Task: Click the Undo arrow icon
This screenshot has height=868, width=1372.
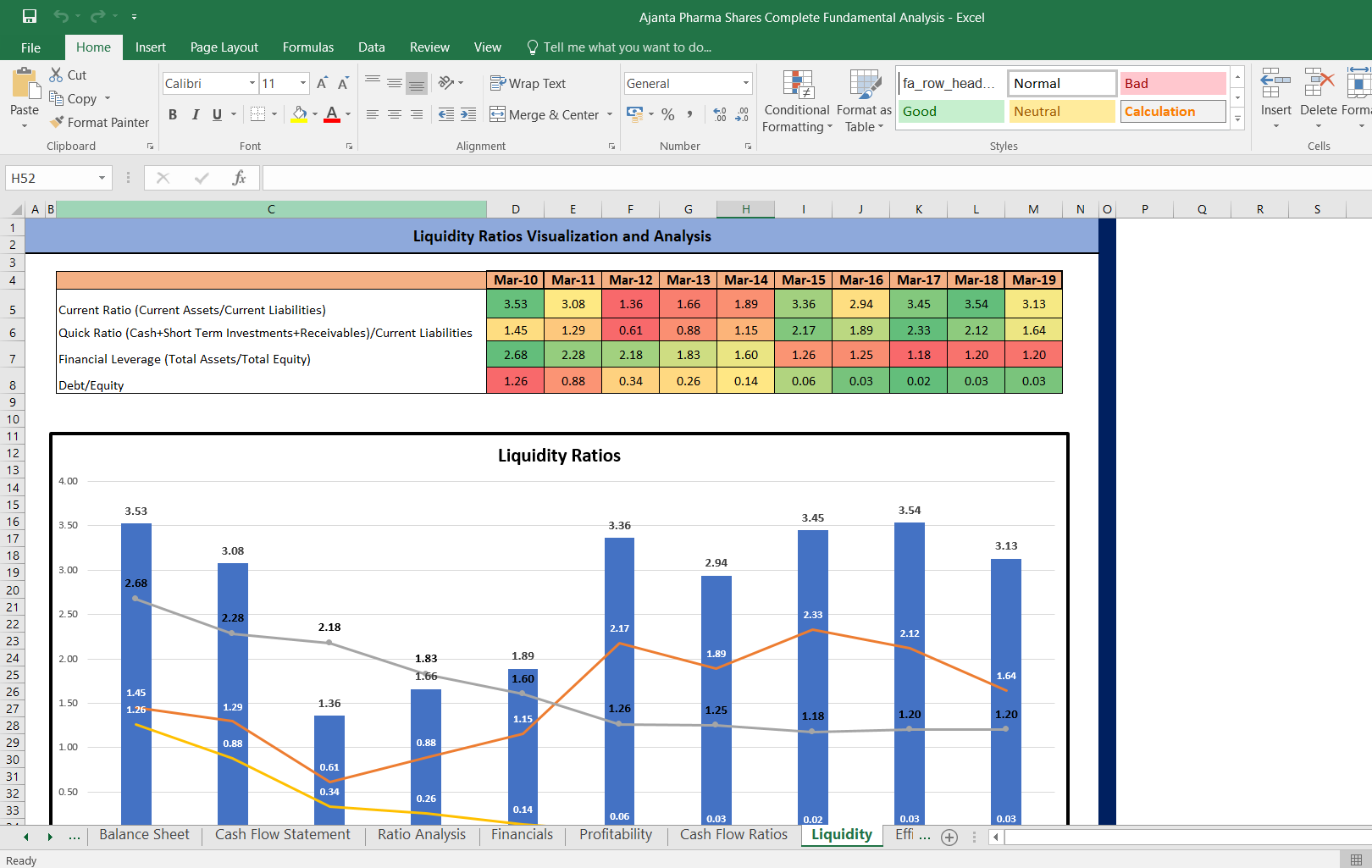Action: [61, 16]
